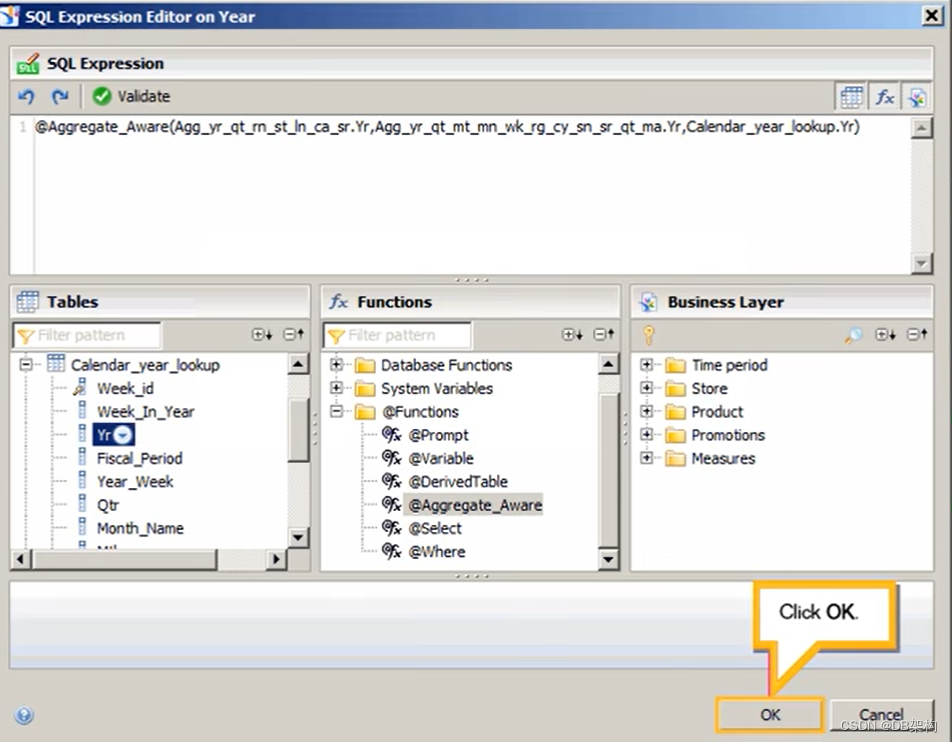Select the Qtr column
The width and height of the screenshot is (952, 742).
click(x=107, y=505)
